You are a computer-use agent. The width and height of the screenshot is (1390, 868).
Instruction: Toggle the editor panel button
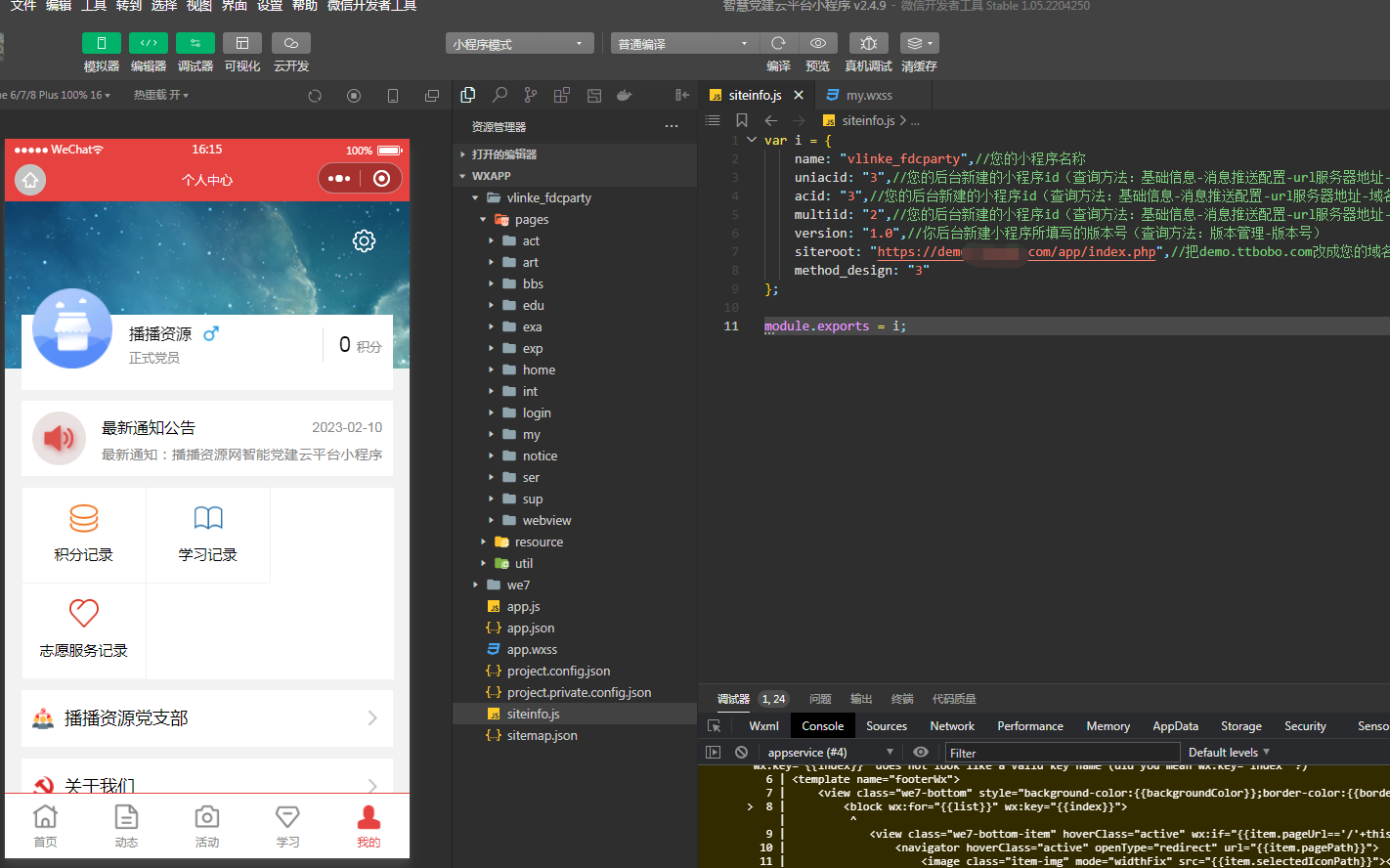(x=148, y=43)
